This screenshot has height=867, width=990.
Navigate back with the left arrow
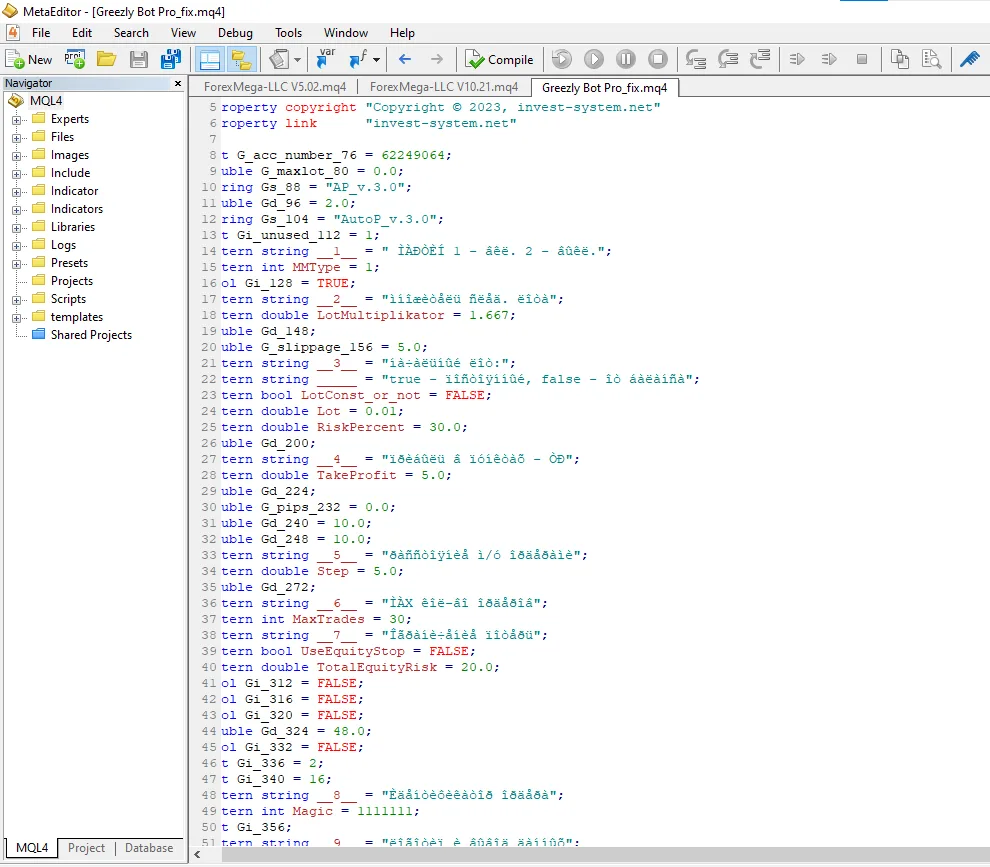tap(405, 59)
